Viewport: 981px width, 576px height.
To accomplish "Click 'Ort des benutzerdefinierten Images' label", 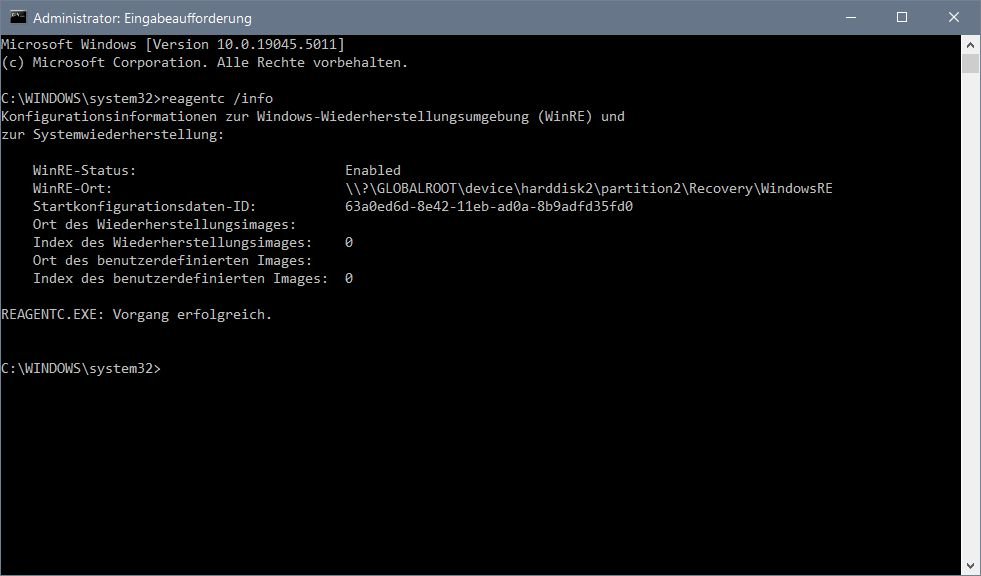I will (172, 261).
